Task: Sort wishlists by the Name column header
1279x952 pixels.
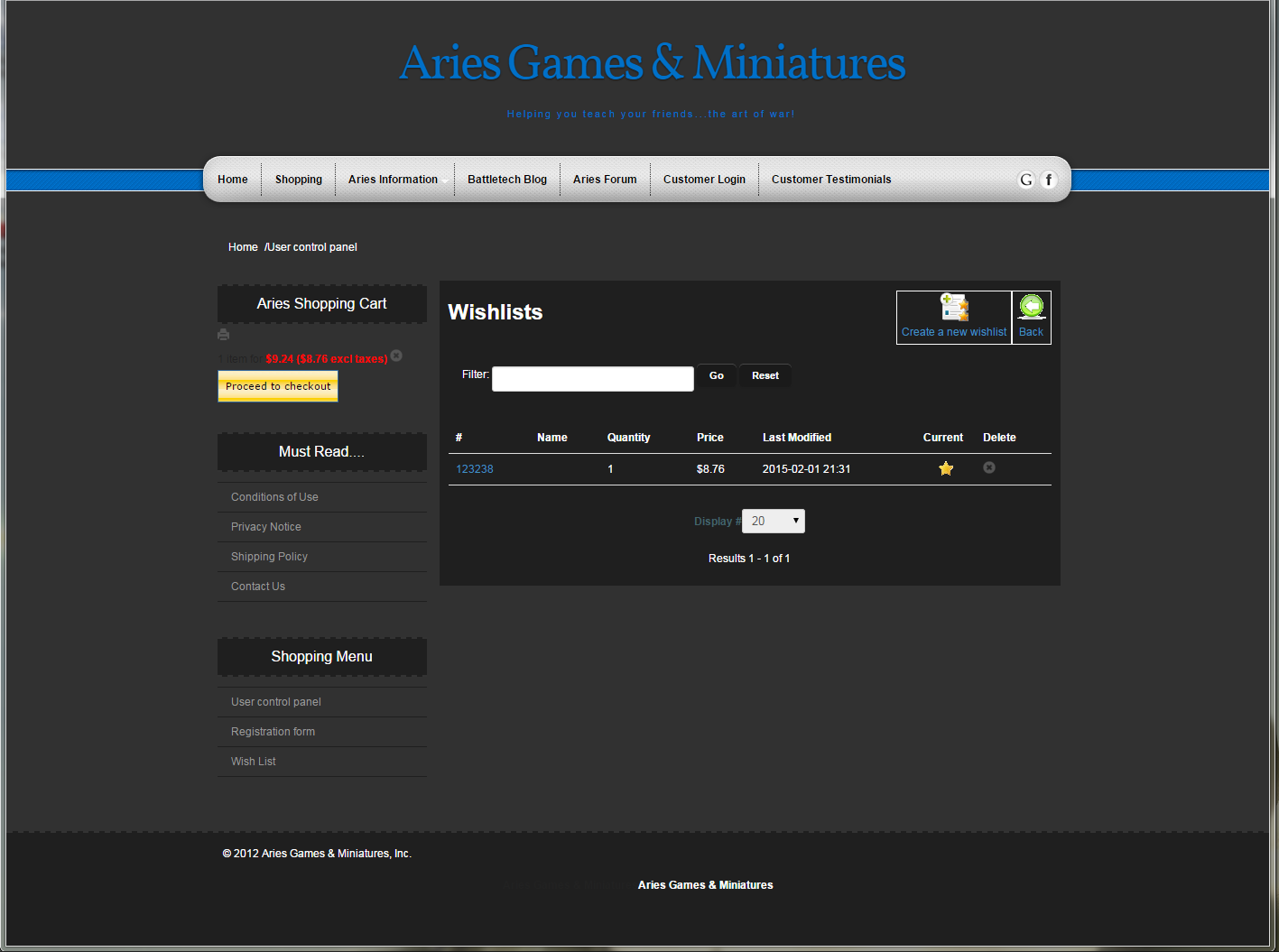Action: 552,438
